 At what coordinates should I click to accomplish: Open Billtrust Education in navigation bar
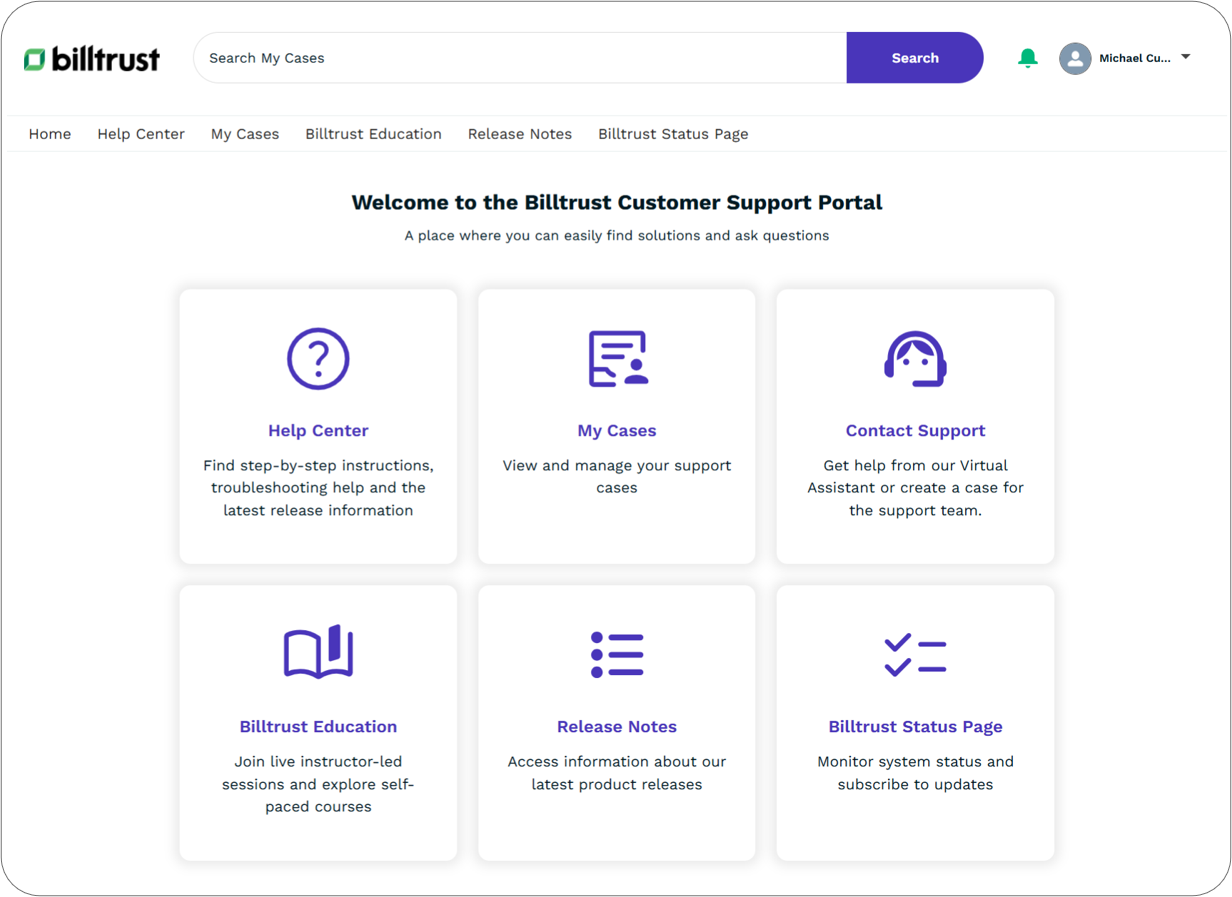(373, 134)
